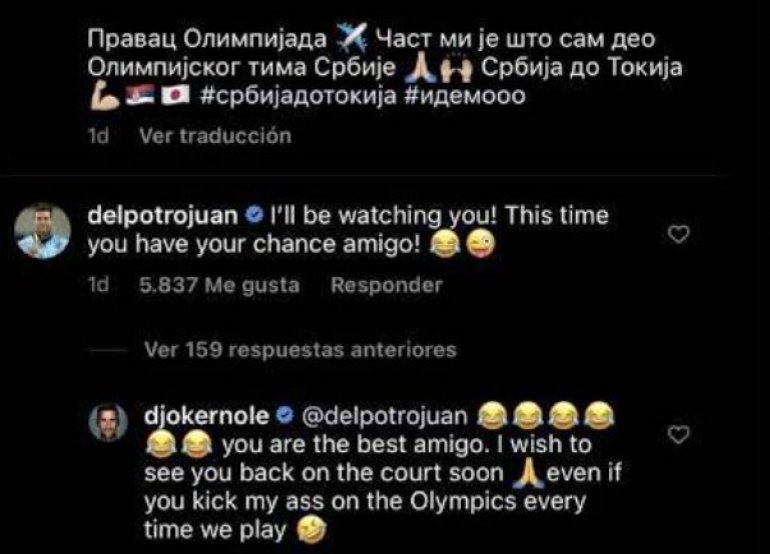Expand Ver 159 respuestas anteriores
The width and height of the screenshot is (770, 554).
pos(301,350)
